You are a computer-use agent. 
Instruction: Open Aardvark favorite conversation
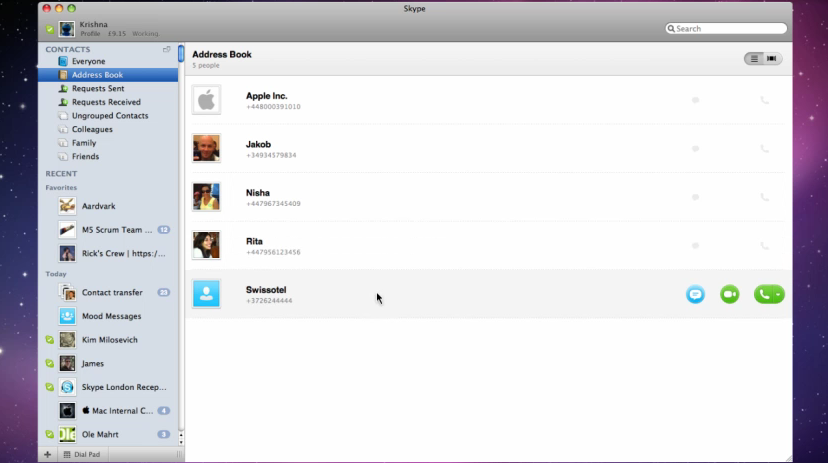[x=108, y=206]
